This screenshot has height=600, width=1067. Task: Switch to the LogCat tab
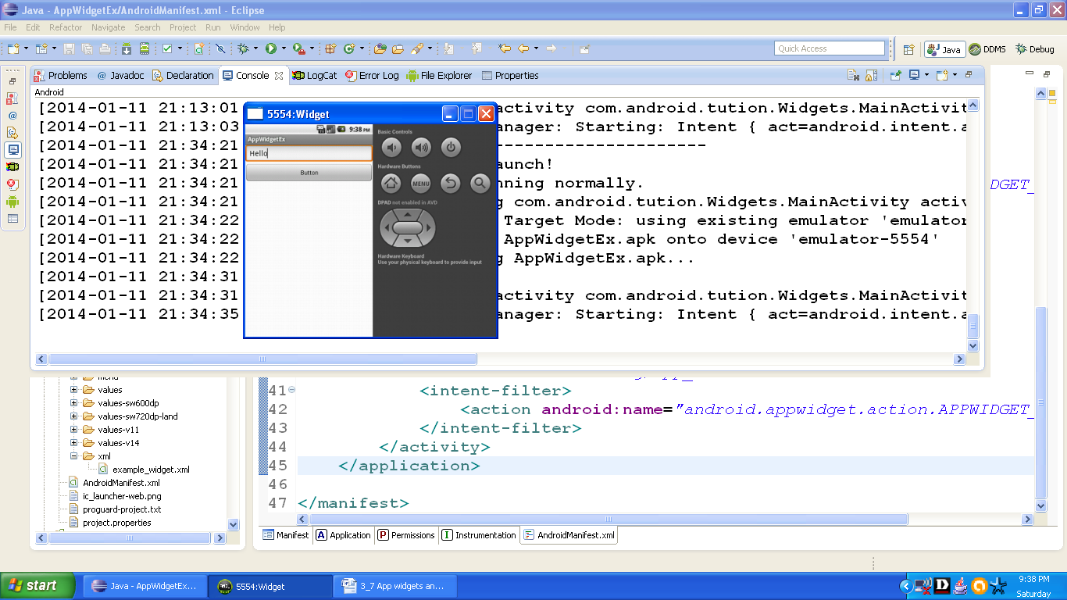pyautogui.click(x=314, y=76)
